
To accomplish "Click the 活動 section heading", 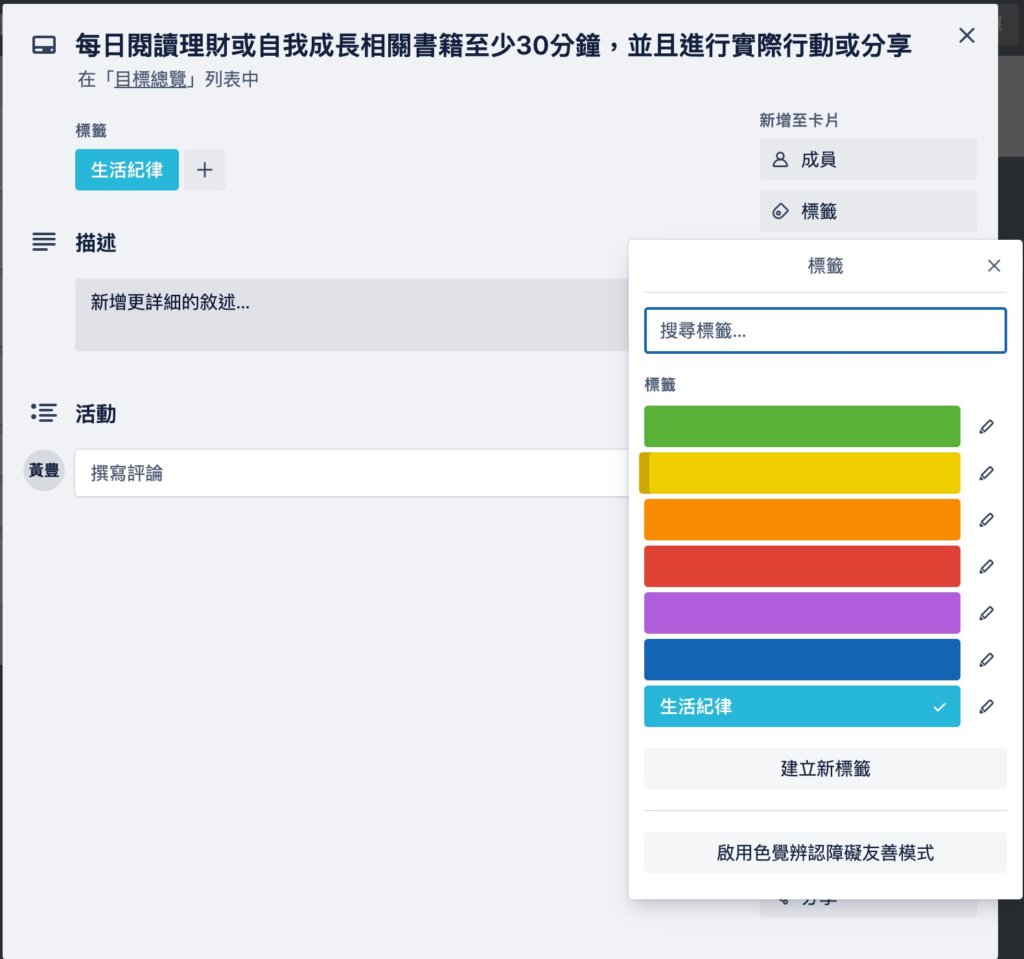I will pos(95,414).
